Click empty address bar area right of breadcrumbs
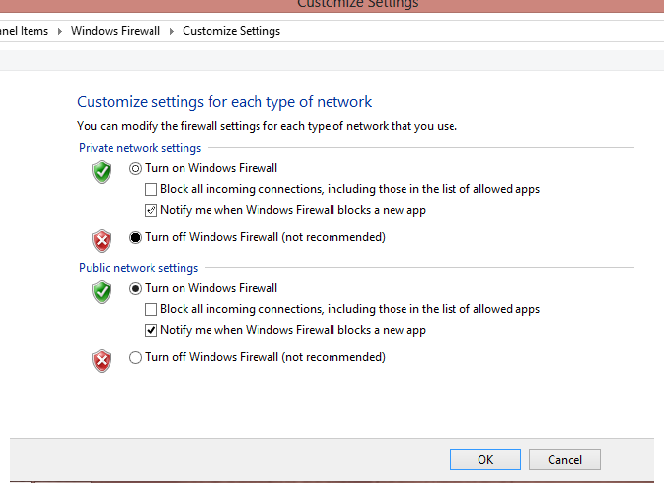The width and height of the screenshot is (664, 483). (x=470, y=31)
